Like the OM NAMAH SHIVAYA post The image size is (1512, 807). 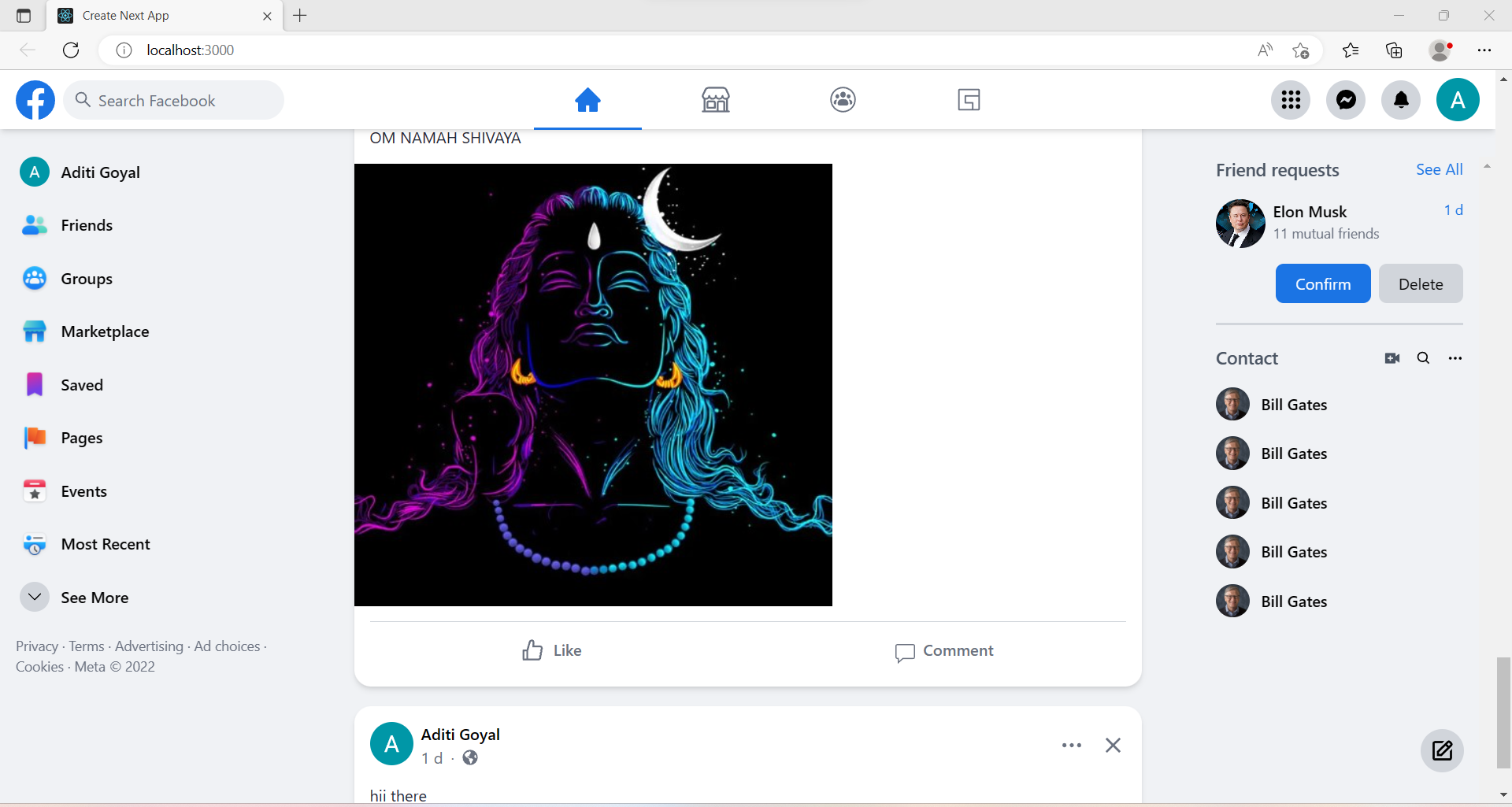tap(551, 650)
